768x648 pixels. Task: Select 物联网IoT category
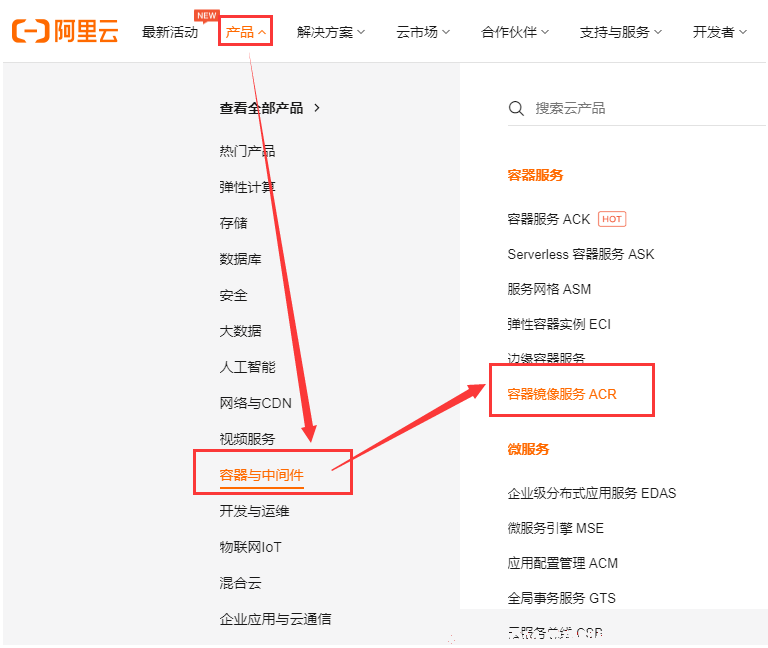click(250, 547)
